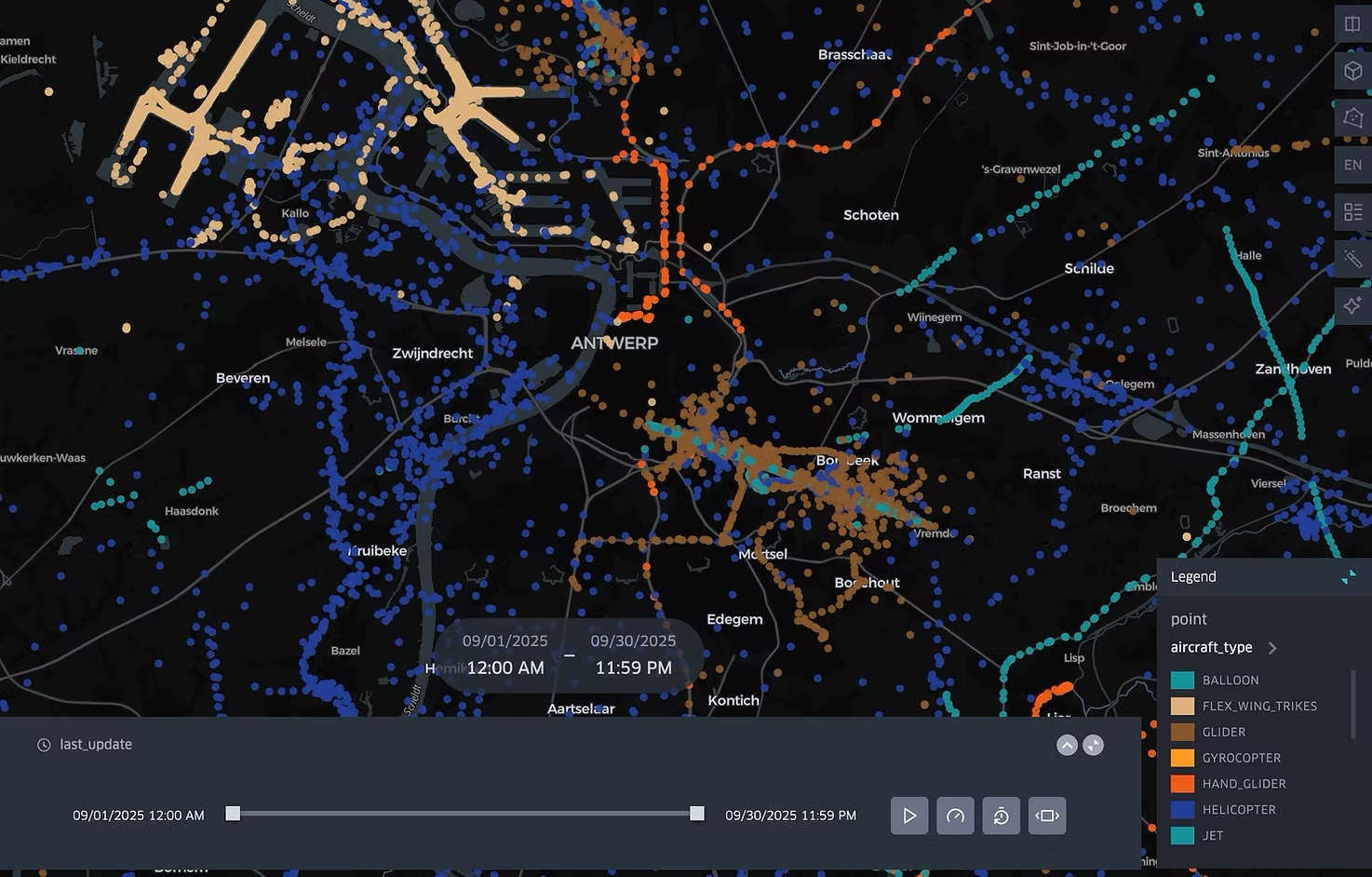Enable animation window playback mode
The image size is (1372, 877).
[x=1046, y=816]
